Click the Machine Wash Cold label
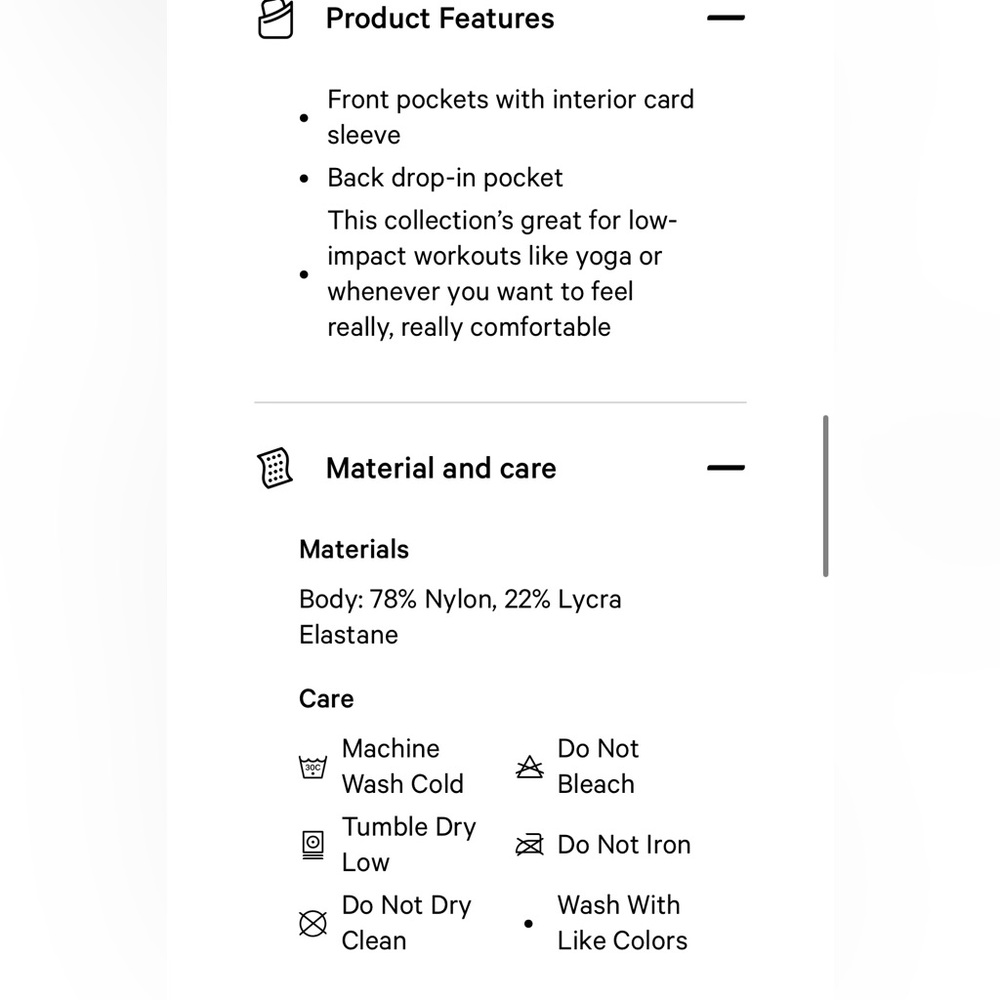This screenshot has height=1000, width=1000. (x=402, y=766)
